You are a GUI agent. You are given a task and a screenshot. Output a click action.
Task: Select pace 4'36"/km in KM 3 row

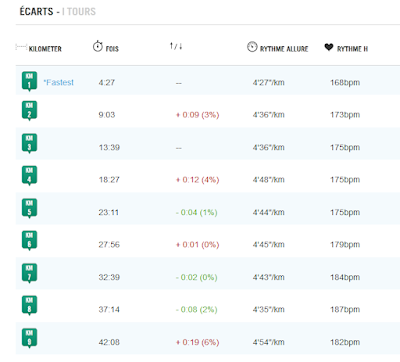click(x=268, y=147)
